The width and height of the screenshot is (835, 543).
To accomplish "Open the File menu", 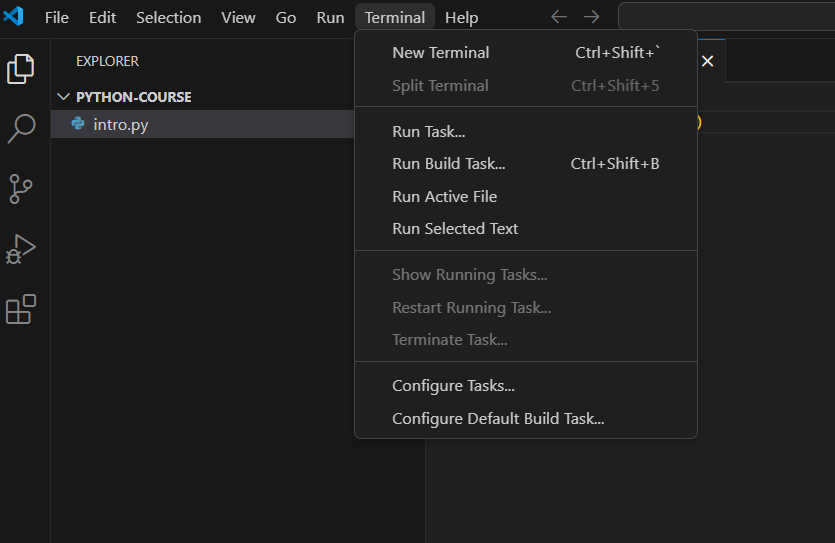I will tap(57, 18).
